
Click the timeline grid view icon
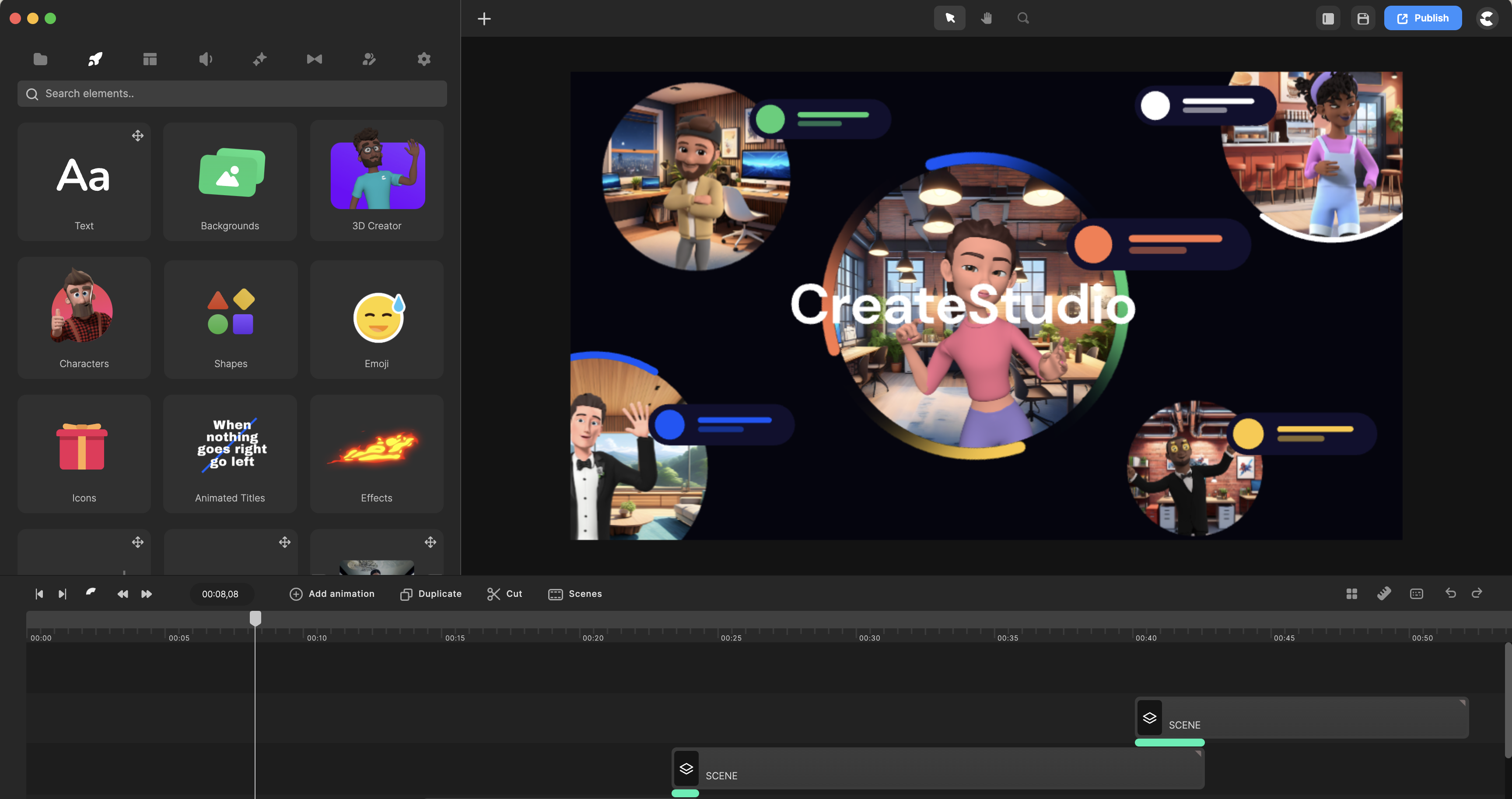pyautogui.click(x=1352, y=594)
